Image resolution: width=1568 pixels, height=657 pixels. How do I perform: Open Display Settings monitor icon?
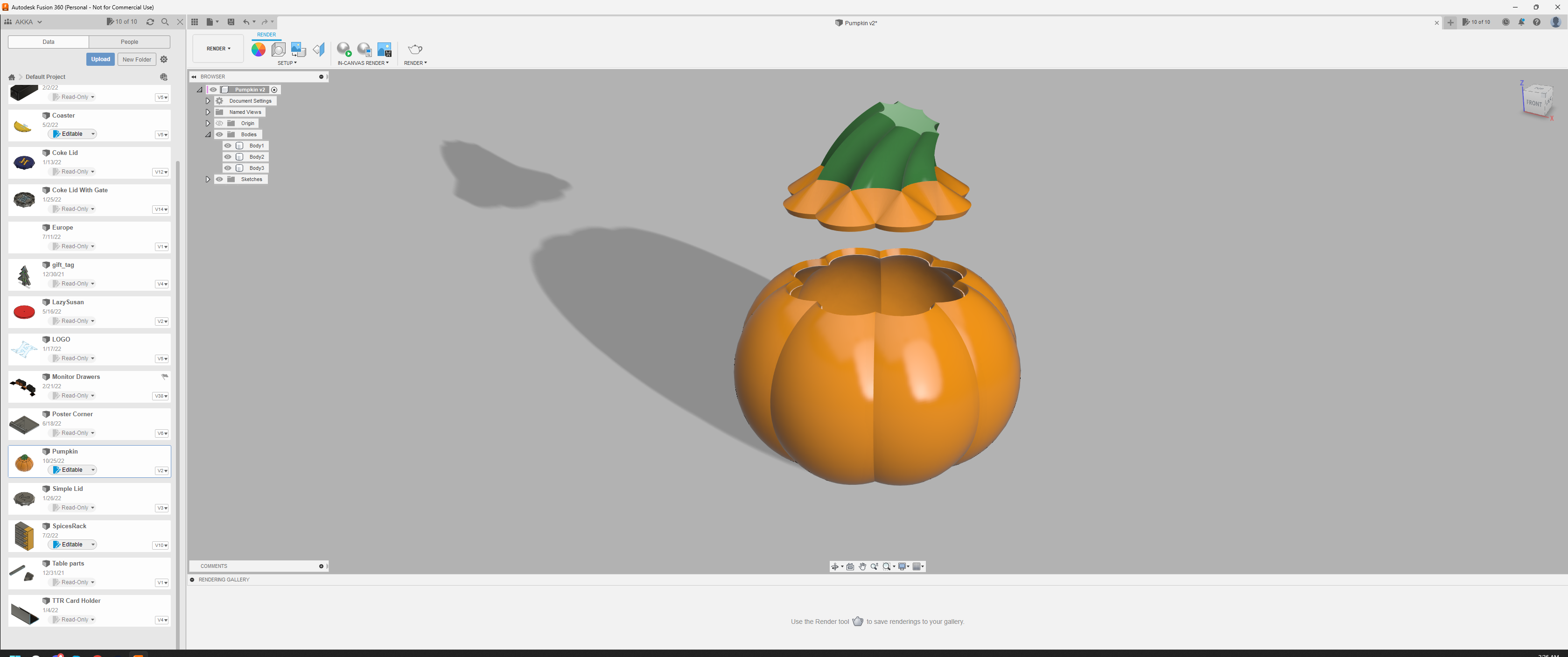point(903,567)
